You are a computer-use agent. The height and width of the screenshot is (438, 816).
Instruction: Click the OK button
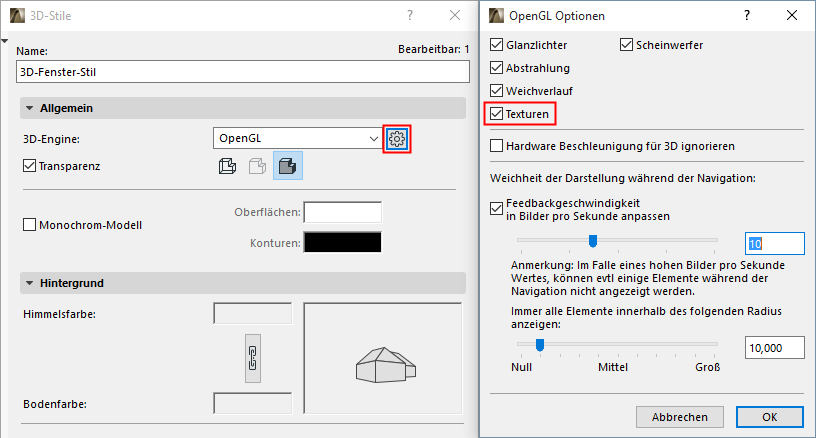click(769, 417)
